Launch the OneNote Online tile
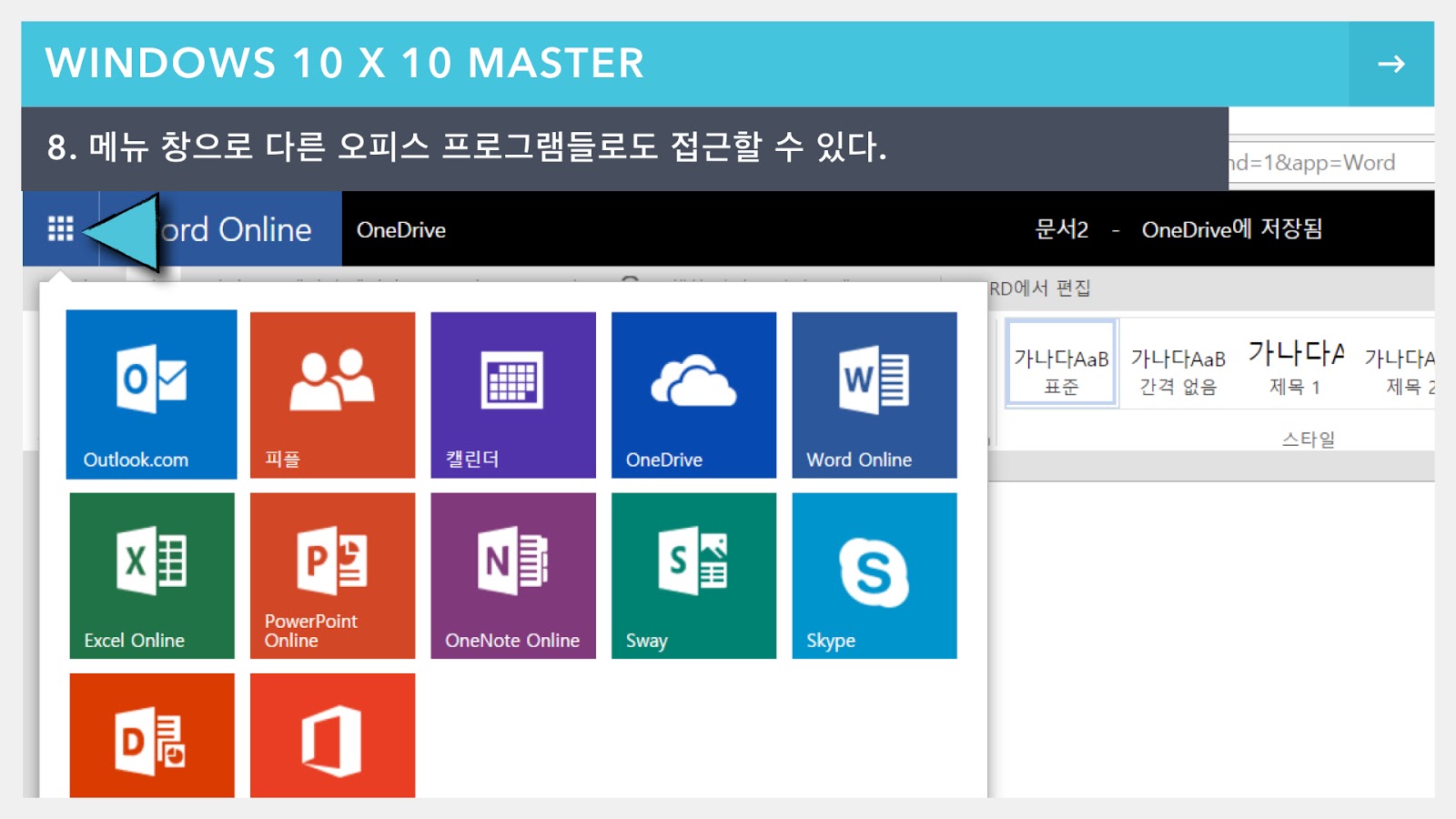This screenshot has height=819, width=1456. [513, 576]
